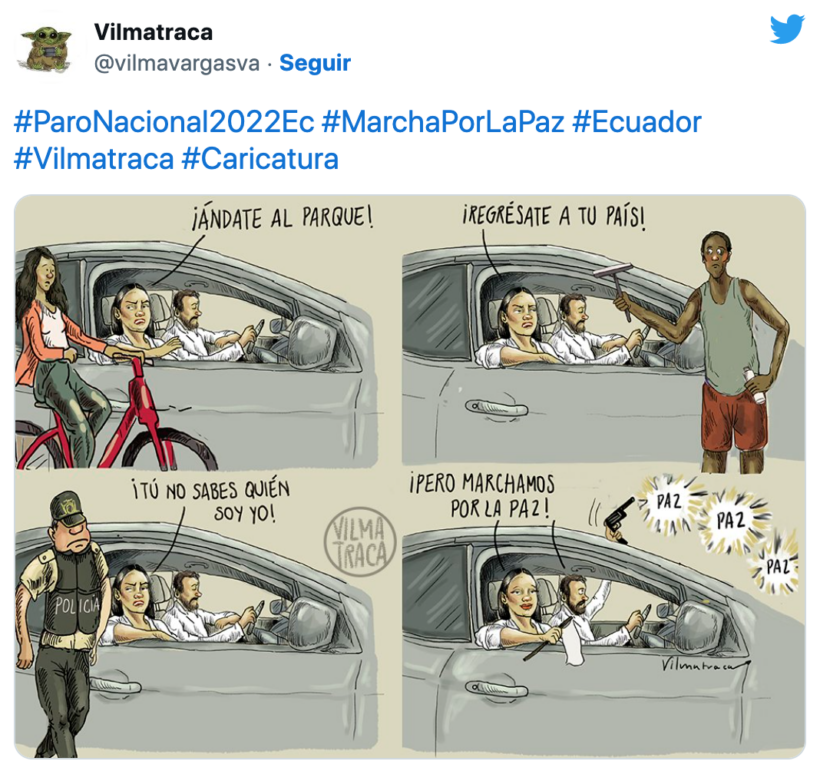The height and width of the screenshot is (771, 820).
Task: Click the '¡Tú no sabes quién soy yo!' text
Action: (210, 501)
